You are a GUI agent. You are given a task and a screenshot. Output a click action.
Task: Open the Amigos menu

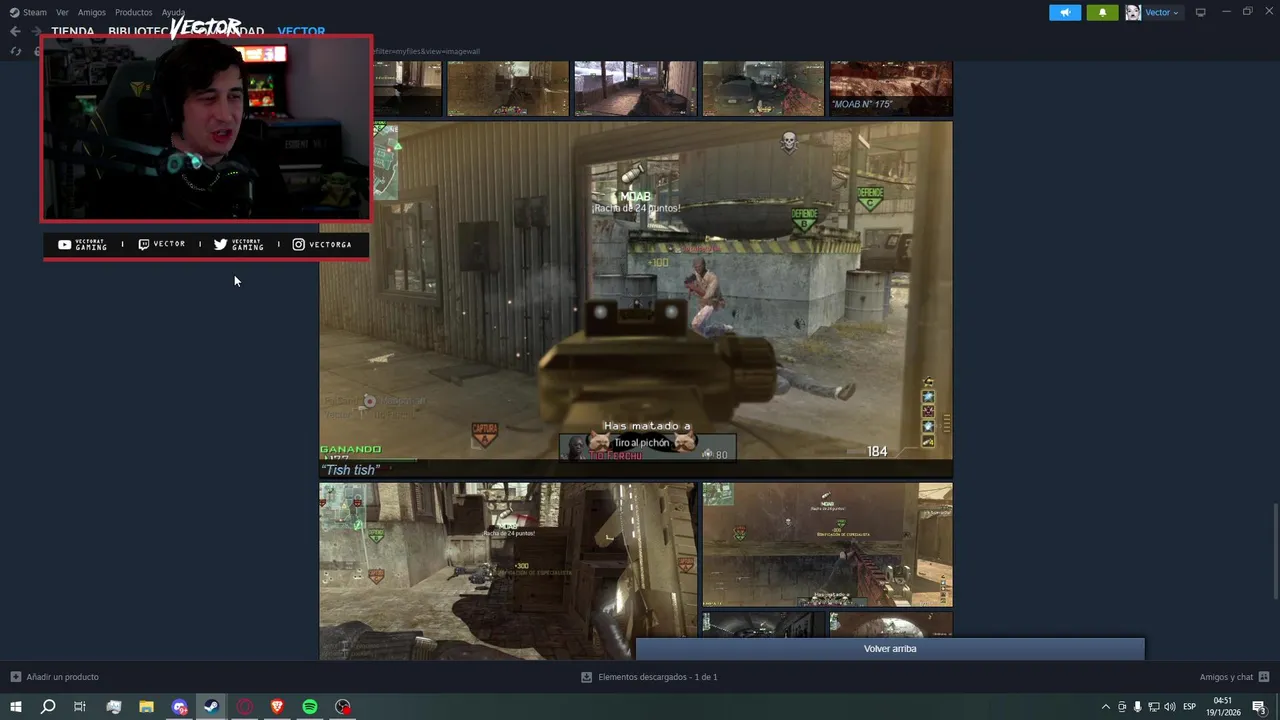click(92, 12)
